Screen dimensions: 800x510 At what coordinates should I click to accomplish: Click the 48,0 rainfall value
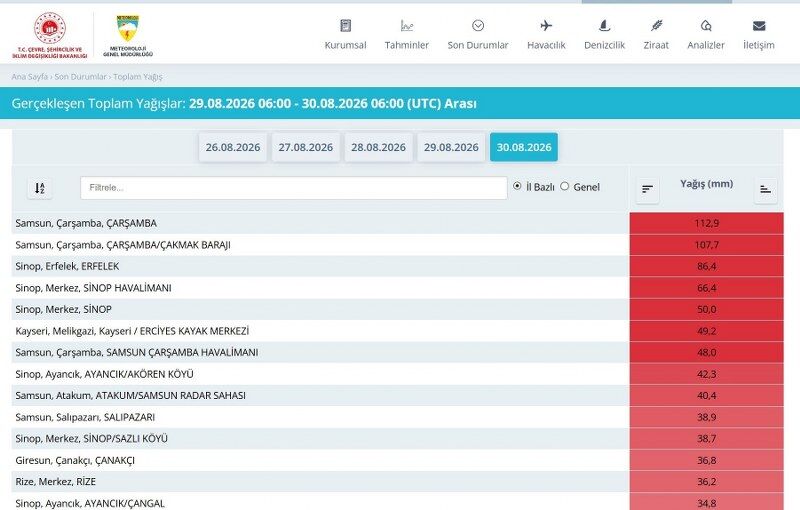[x=707, y=352]
